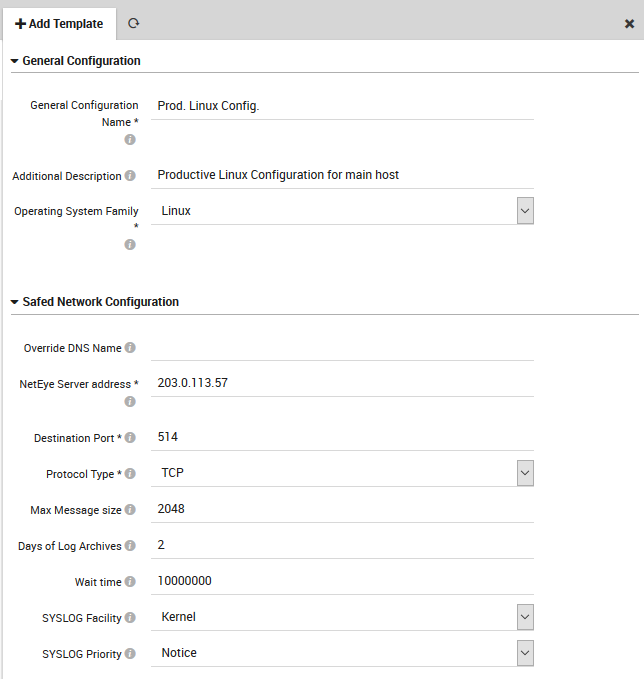Screen dimensions: 644x679
Task: Click info icon beside Days of Log Archives
Action: pos(130,546)
